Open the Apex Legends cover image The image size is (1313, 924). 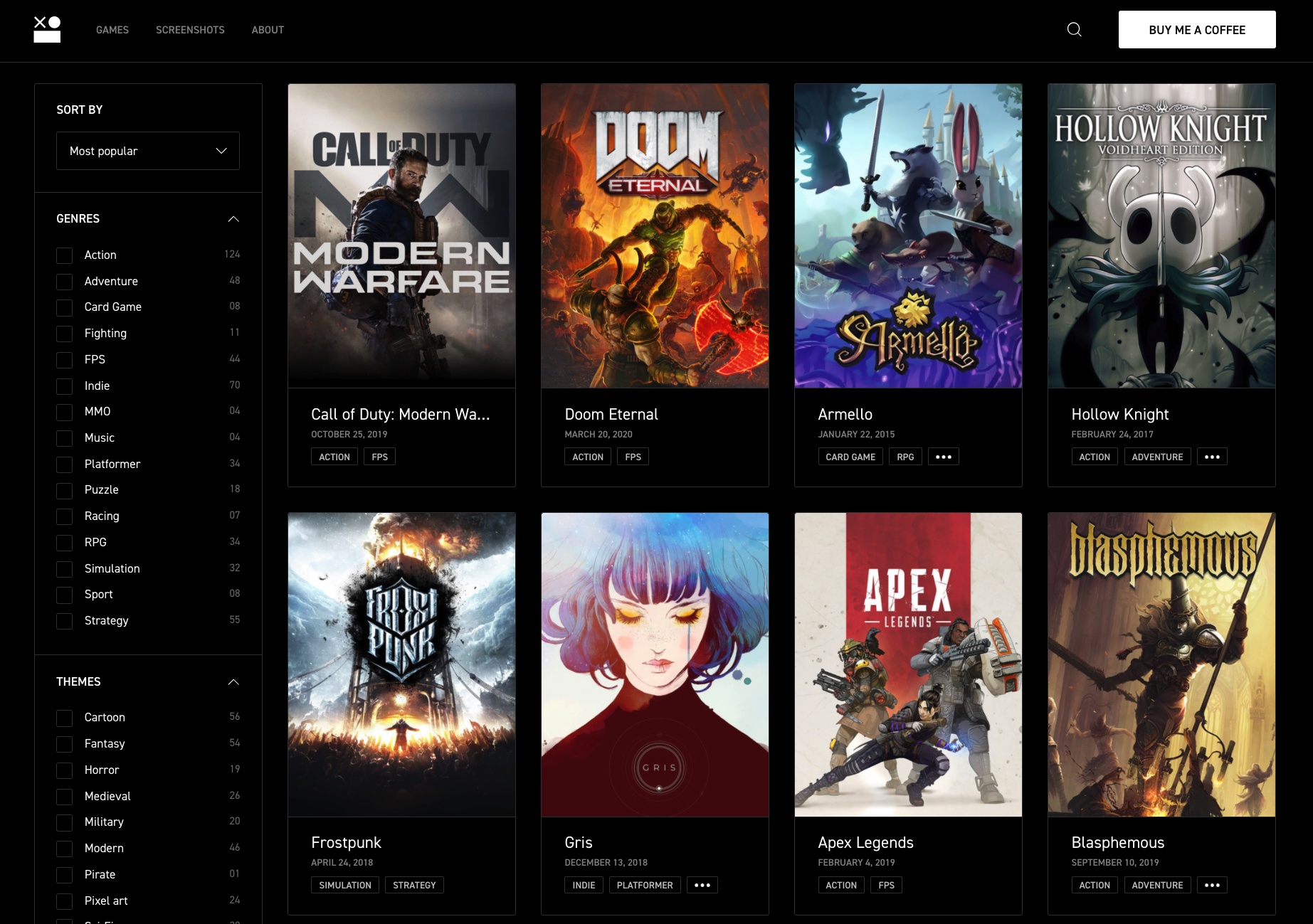click(x=908, y=665)
